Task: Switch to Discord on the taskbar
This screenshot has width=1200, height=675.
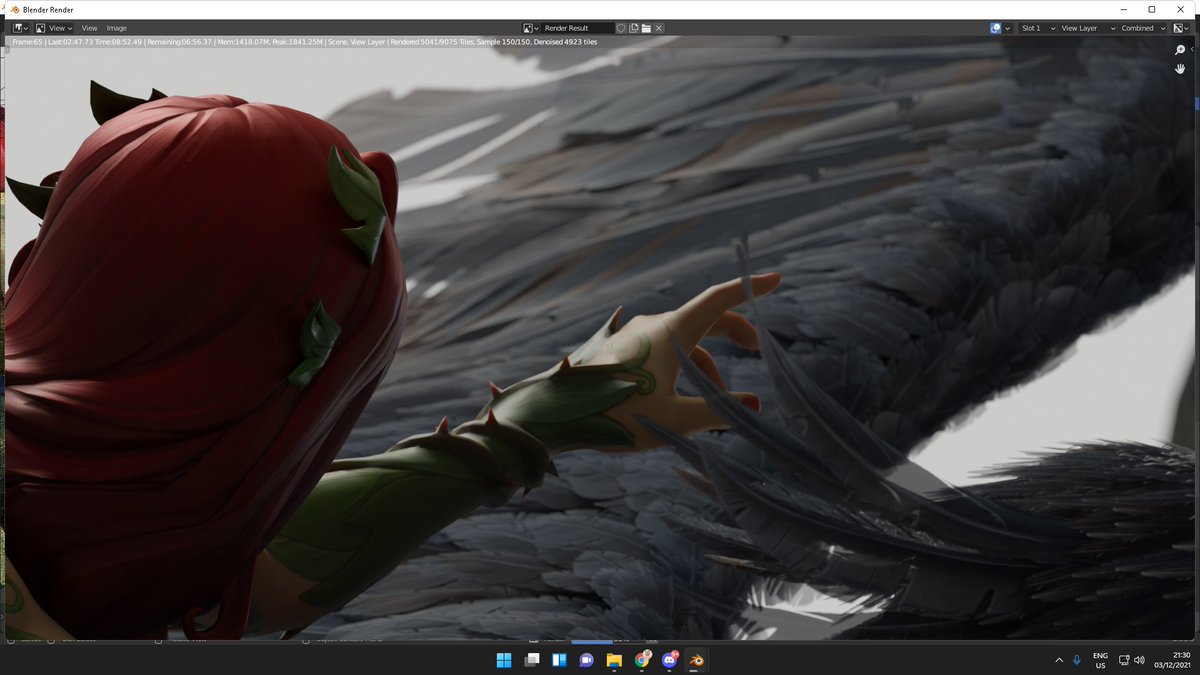Action: tap(670, 660)
